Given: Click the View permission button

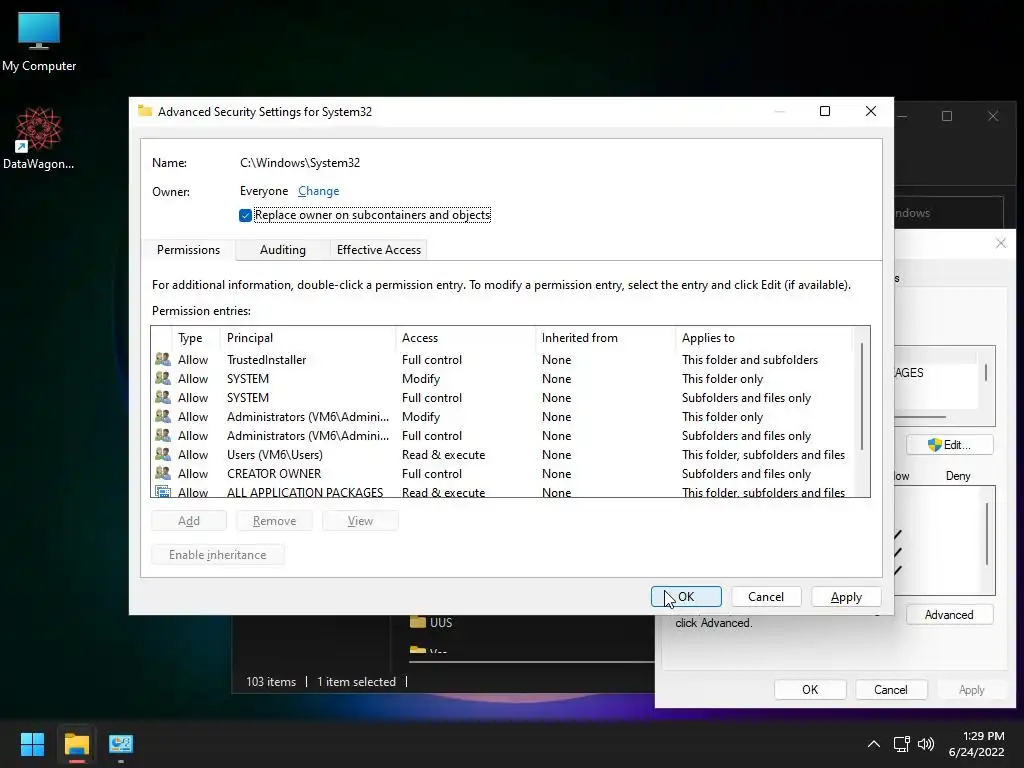Looking at the screenshot, I should (x=360, y=520).
